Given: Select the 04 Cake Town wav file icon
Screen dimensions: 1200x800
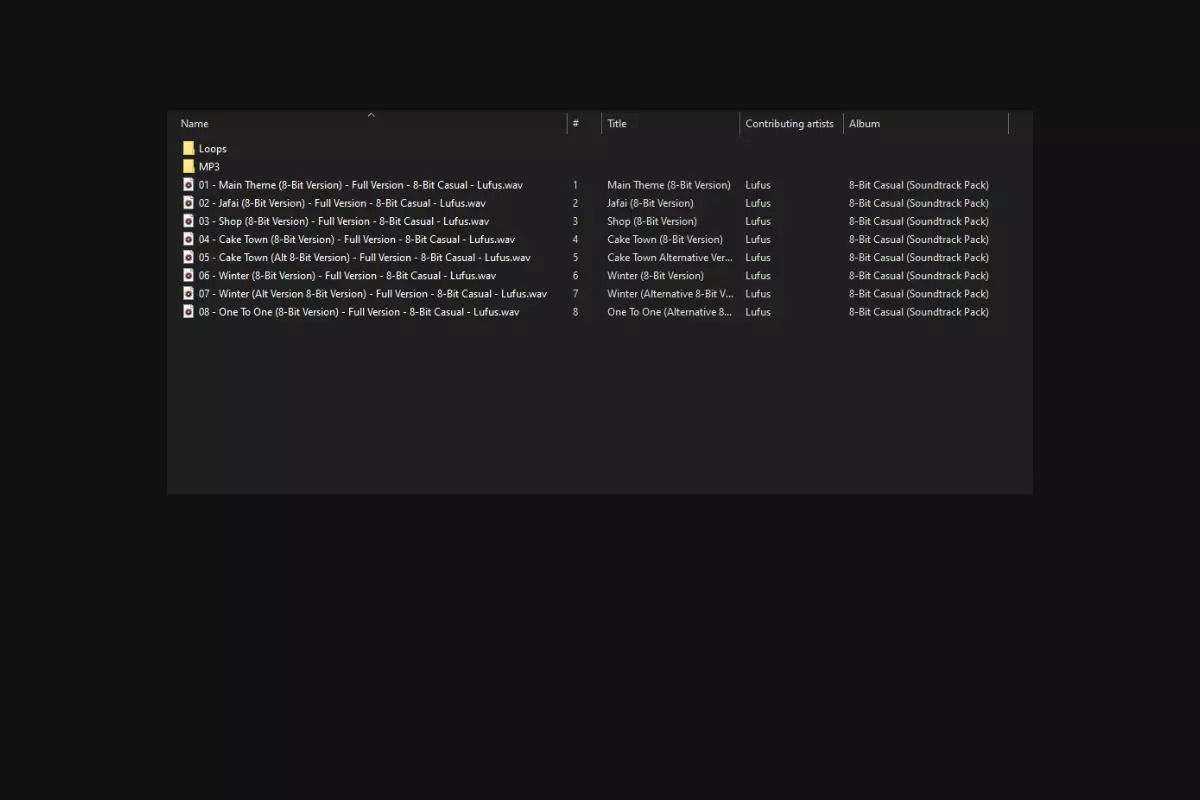Looking at the screenshot, I should pyautogui.click(x=188, y=238).
